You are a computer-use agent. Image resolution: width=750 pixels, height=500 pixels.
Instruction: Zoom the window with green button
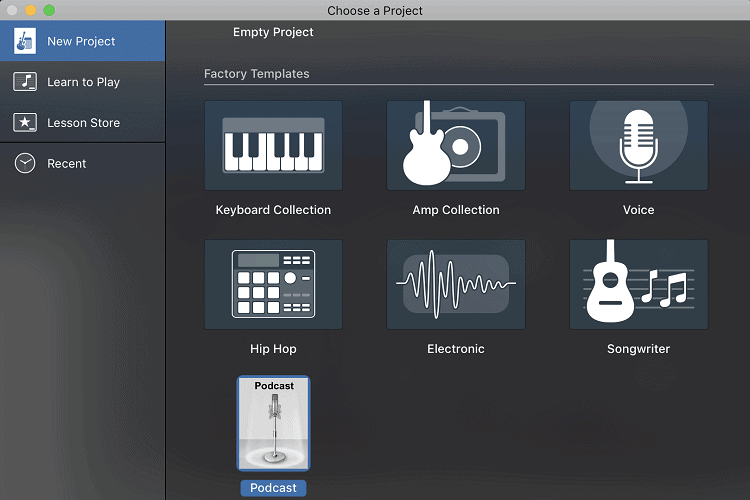49,10
